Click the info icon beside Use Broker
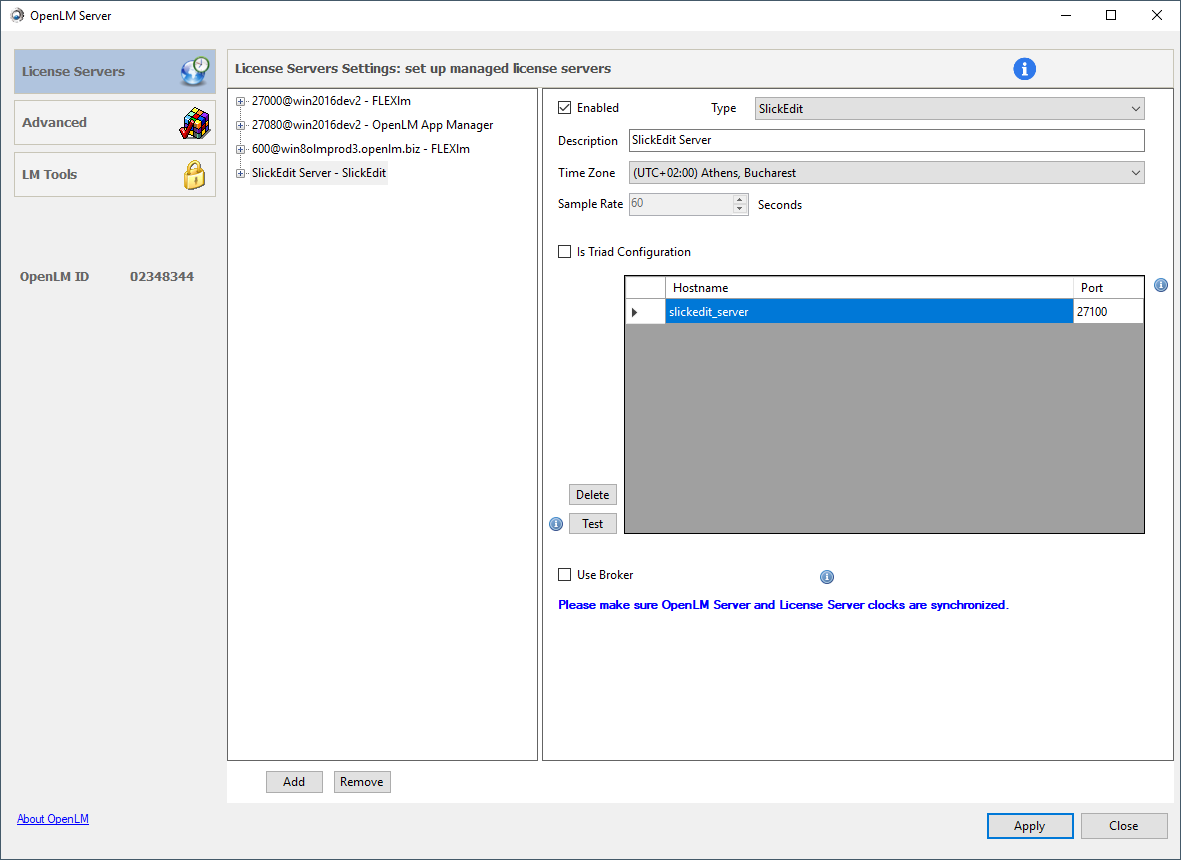The width and height of the screenshot is (1181, 860). click(x=827, y=576)
